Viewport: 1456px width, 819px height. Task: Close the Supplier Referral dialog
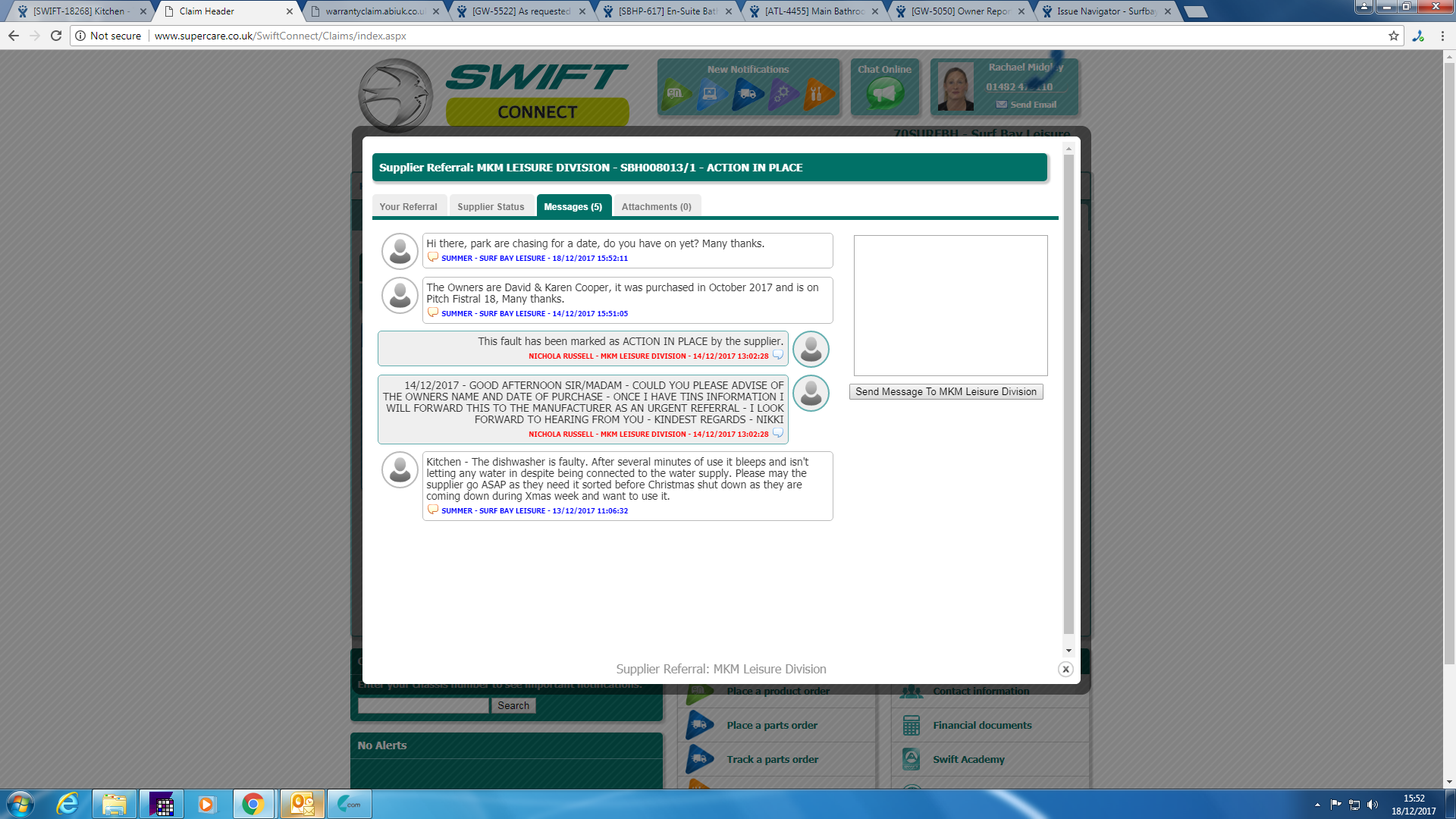click(1065, 669)
